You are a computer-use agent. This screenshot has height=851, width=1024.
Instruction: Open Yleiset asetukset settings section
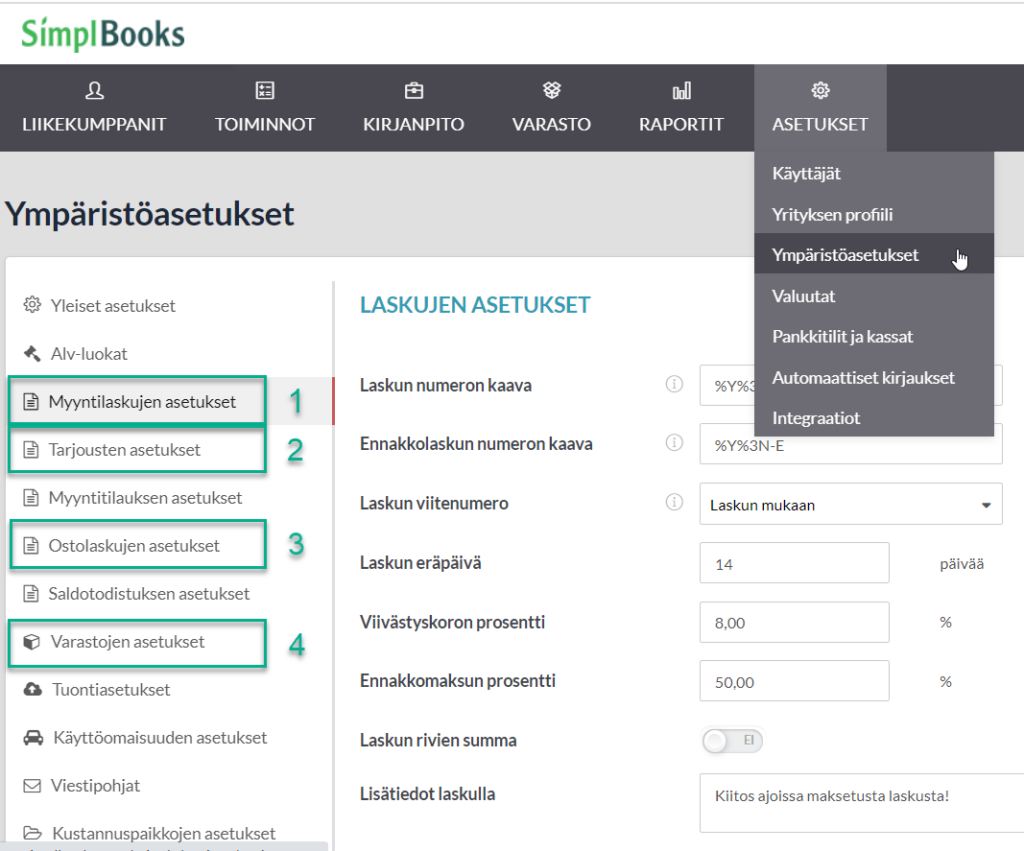click(x=112, y=306)
